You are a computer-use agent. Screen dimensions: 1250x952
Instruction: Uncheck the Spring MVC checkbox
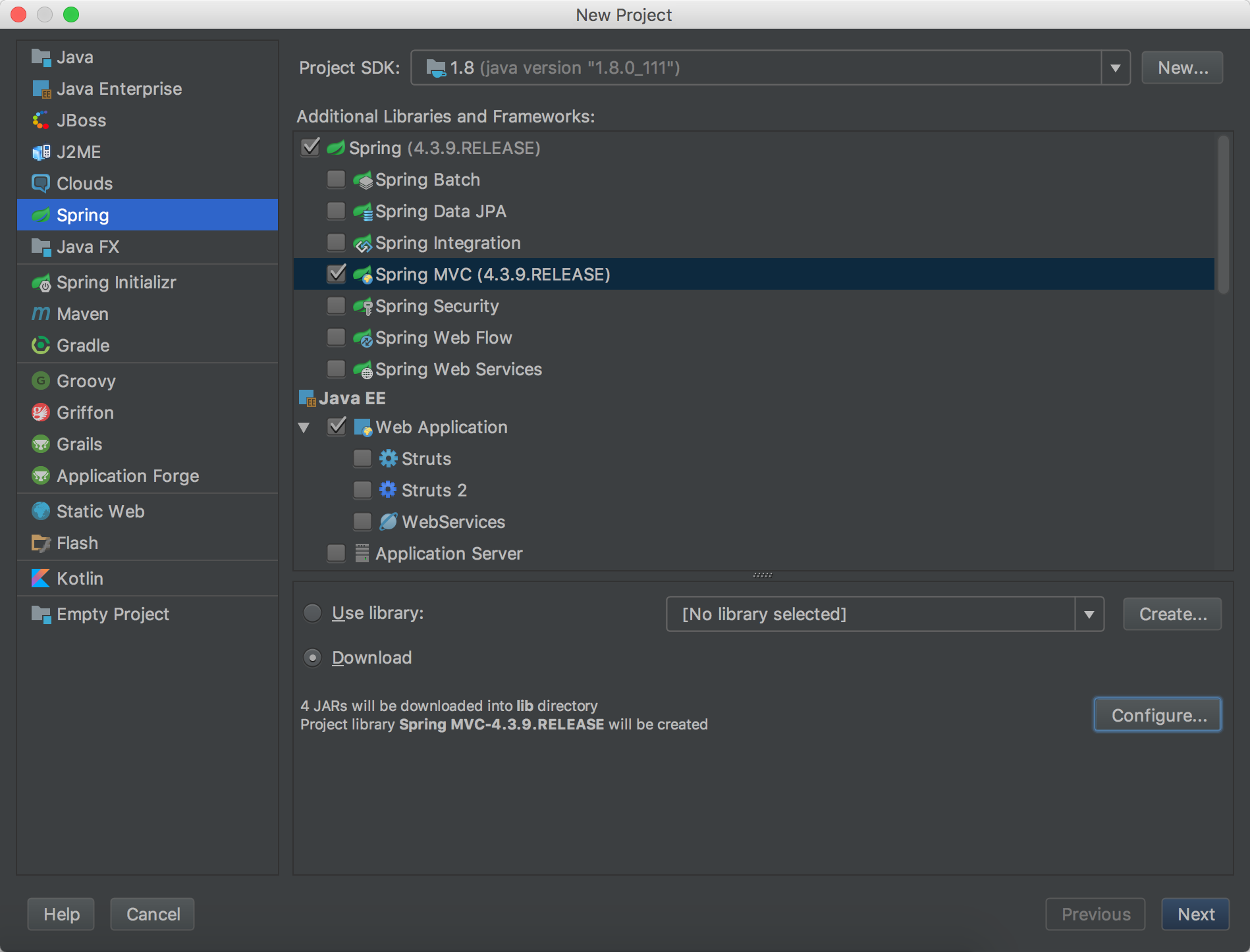point(337,274)
